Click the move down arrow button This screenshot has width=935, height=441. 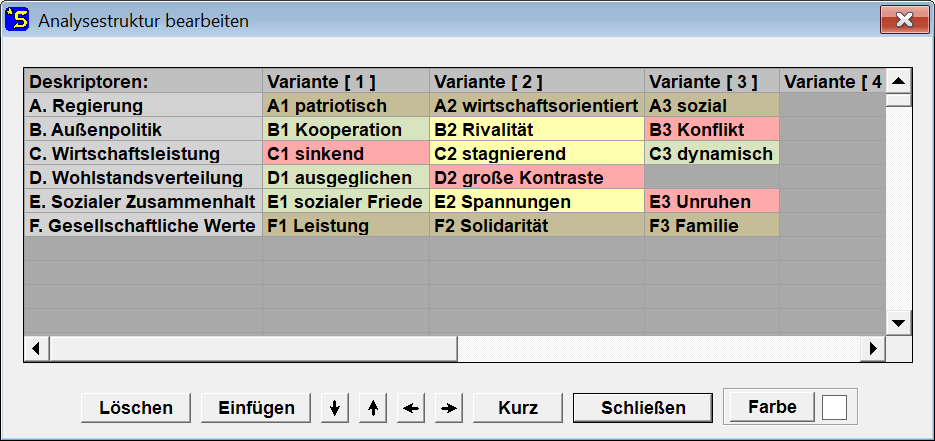335,408
